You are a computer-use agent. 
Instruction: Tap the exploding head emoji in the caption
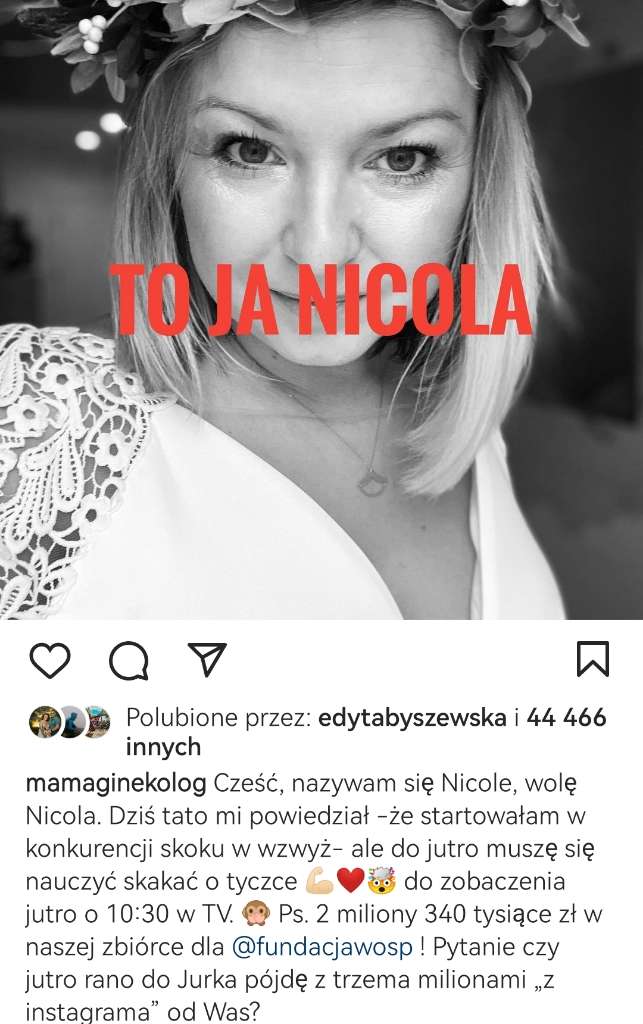coord(381,882)
